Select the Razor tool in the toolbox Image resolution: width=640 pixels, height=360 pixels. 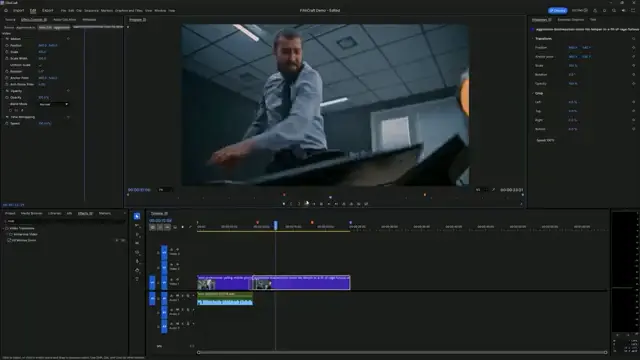[137, 243]
